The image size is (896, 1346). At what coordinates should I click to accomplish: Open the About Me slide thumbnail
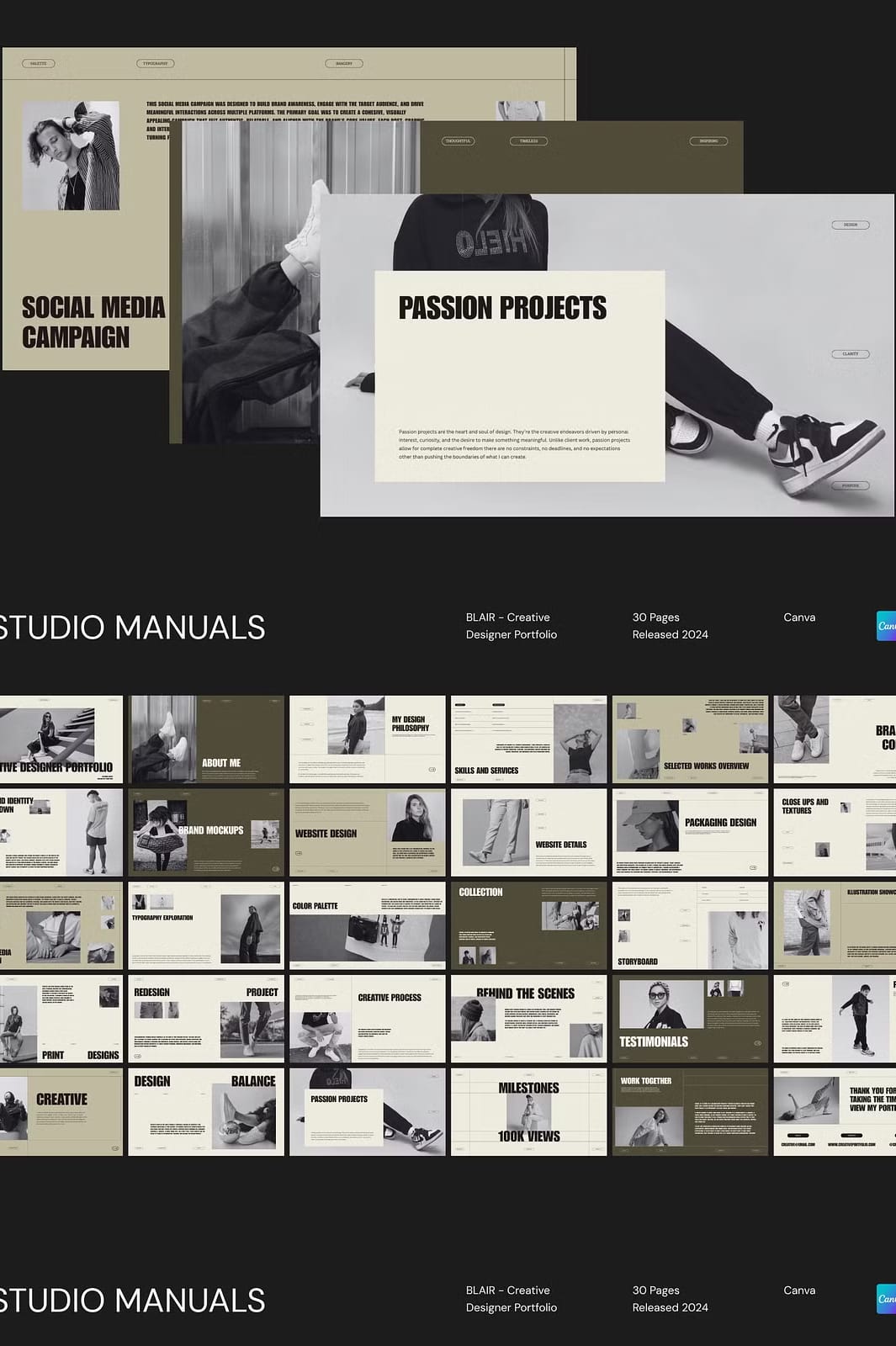click(x=206, y=739)
